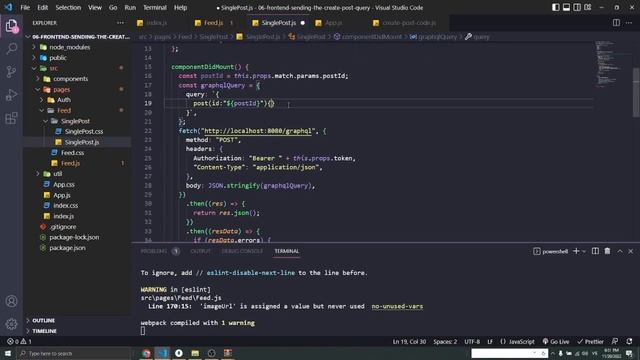Expand the TIMELINE section

point(44,331)
